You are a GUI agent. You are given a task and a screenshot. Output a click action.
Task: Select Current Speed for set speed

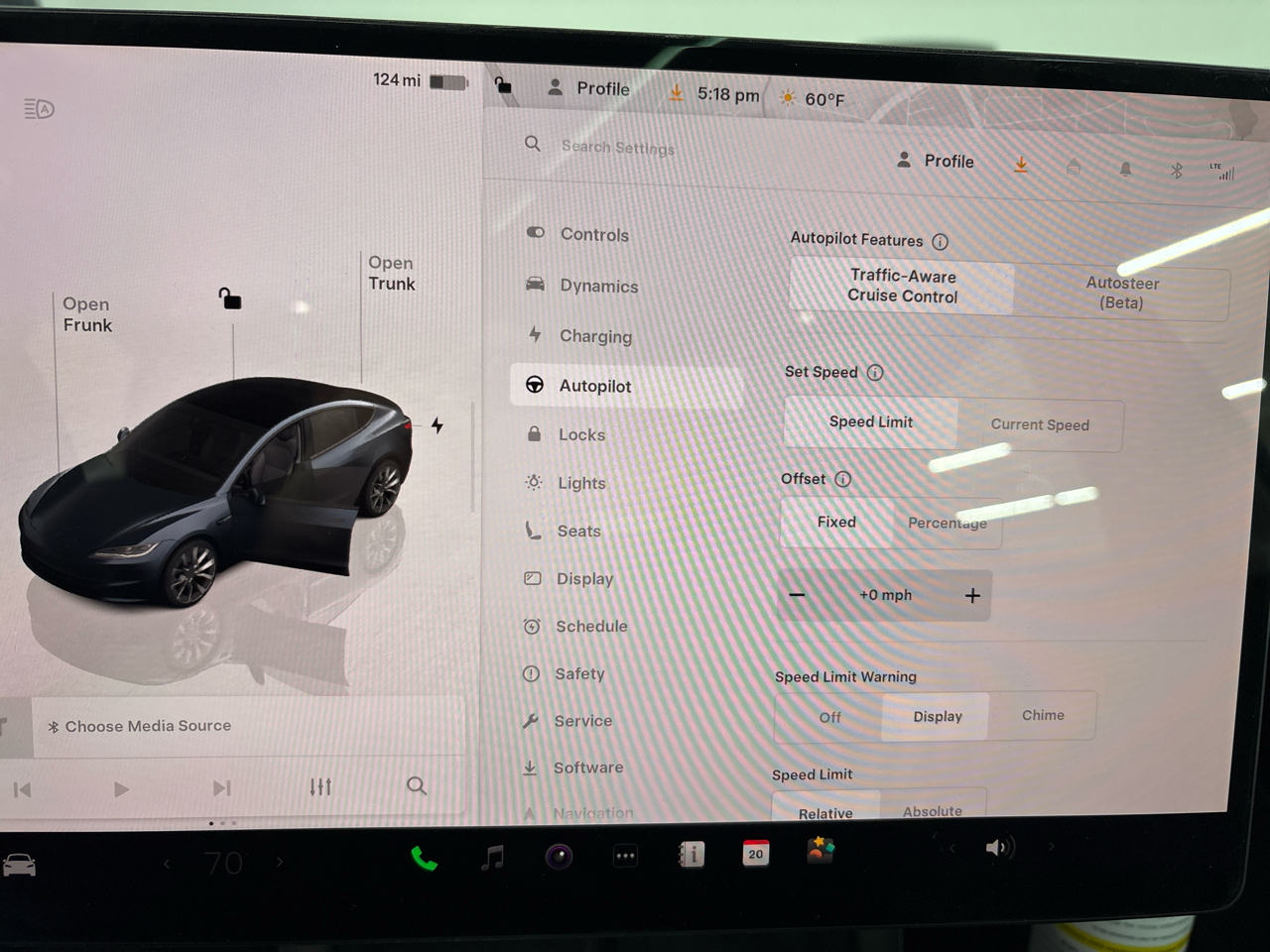click(1040, 424)
